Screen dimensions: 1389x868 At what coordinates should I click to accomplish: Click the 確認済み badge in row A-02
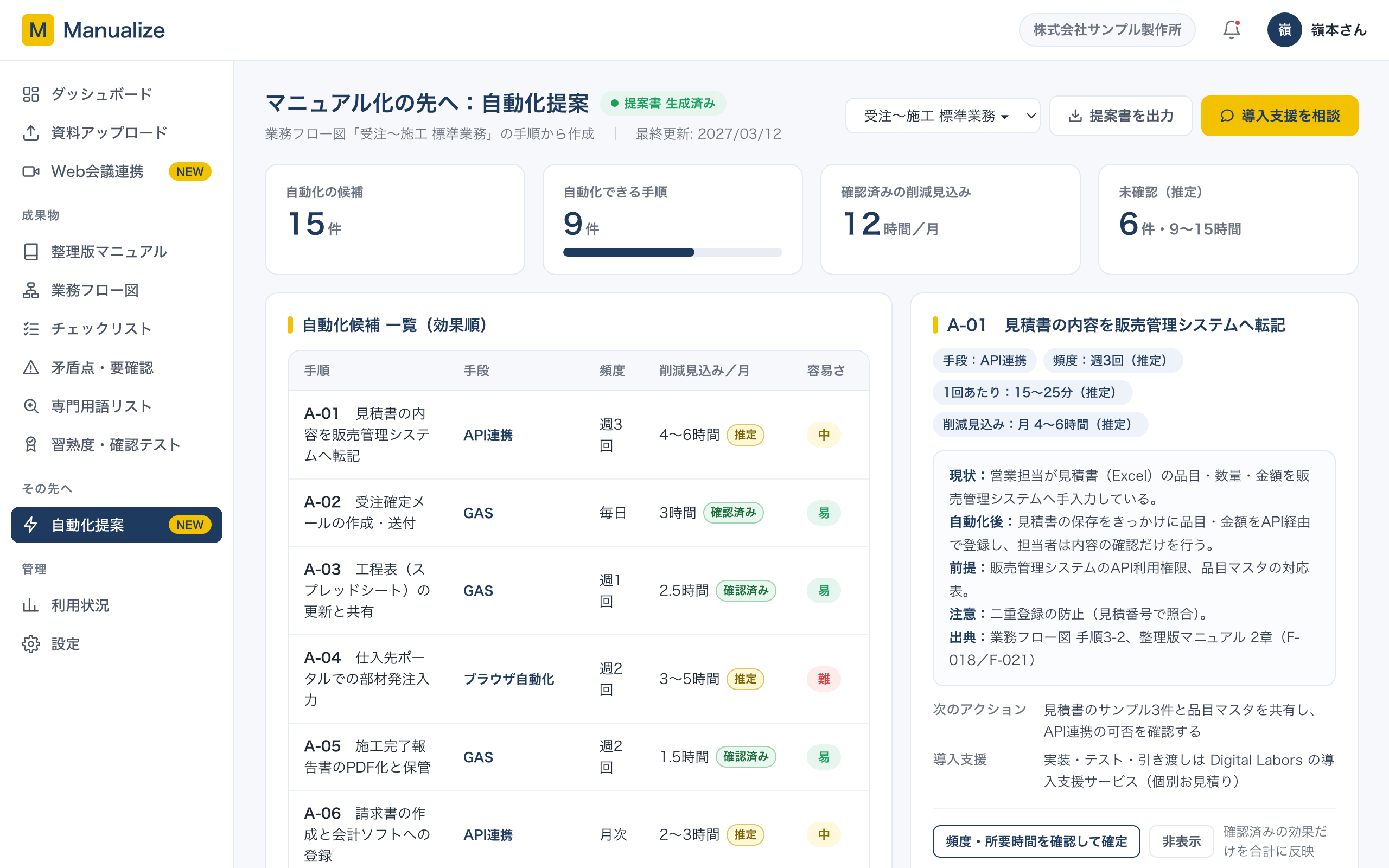click(x=733, y=513)
